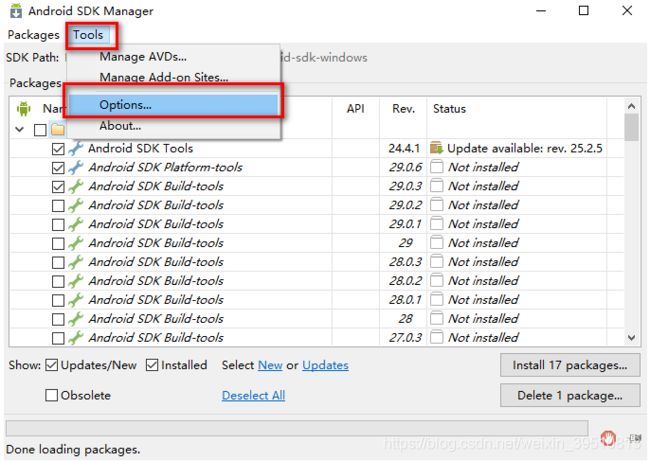
Task: Click the update available status icon for SDK Tools
Action: pyautogui.click(x=437, y=148)
